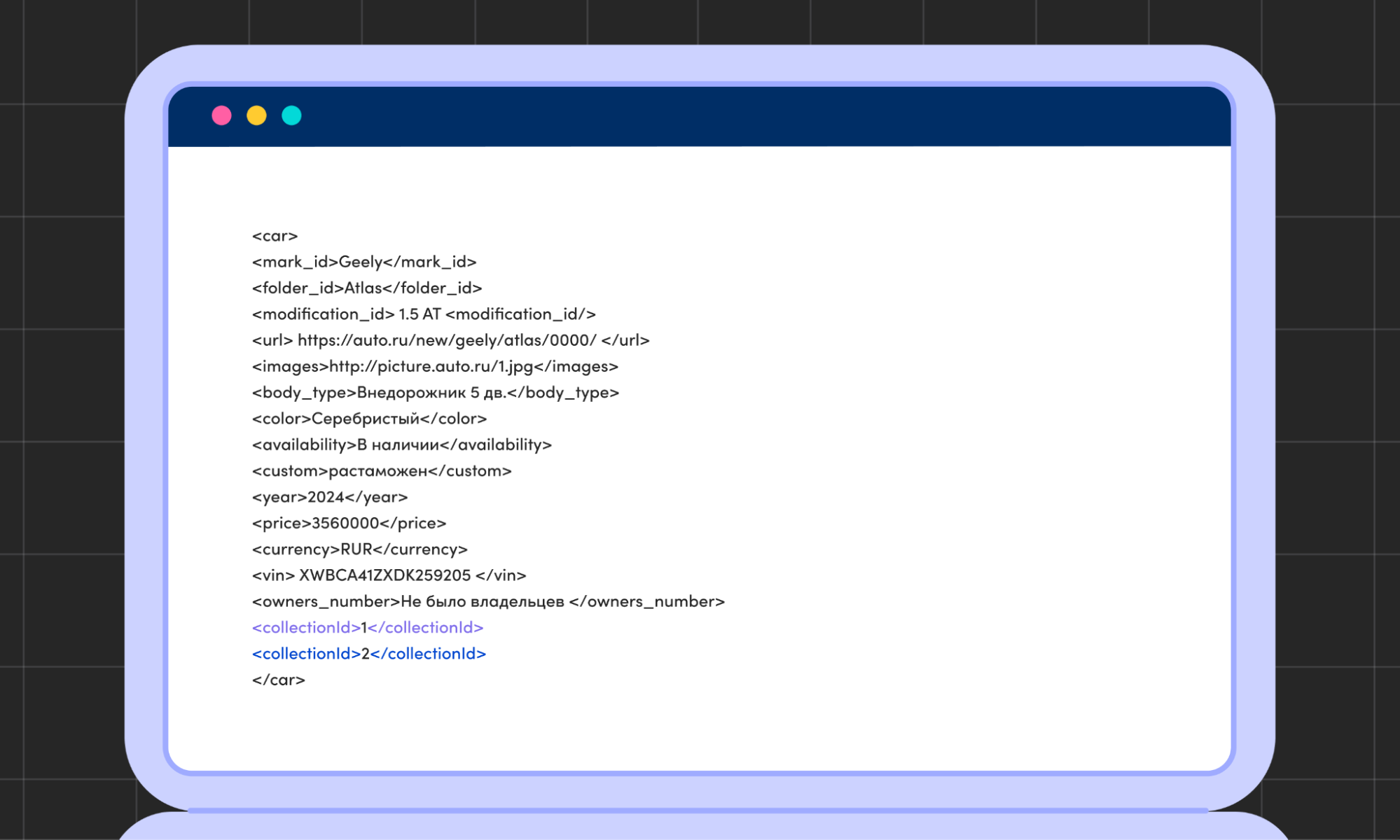
Task: Click the owners_number line
Action: click(487, 601)
